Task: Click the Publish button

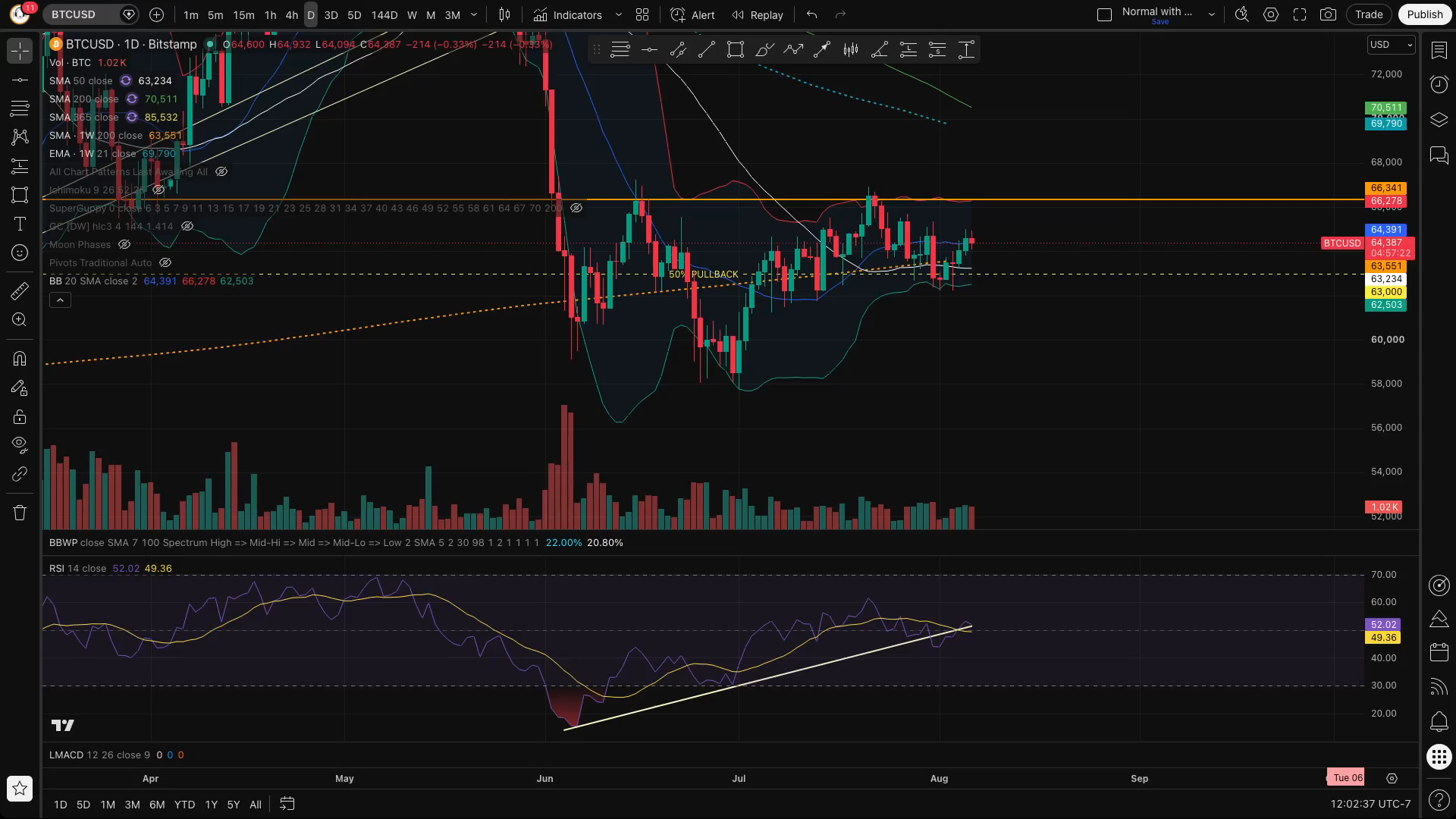Action: pos(1424,14)
